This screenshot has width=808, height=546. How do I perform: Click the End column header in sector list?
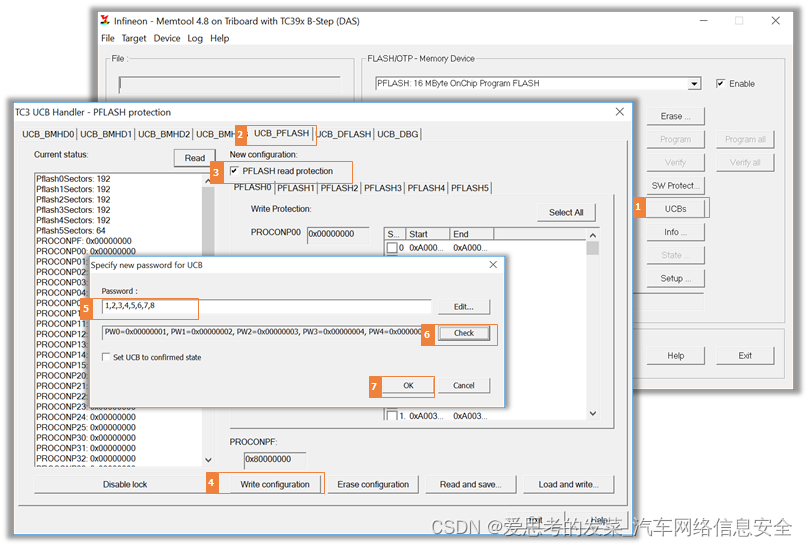(472, 234)
